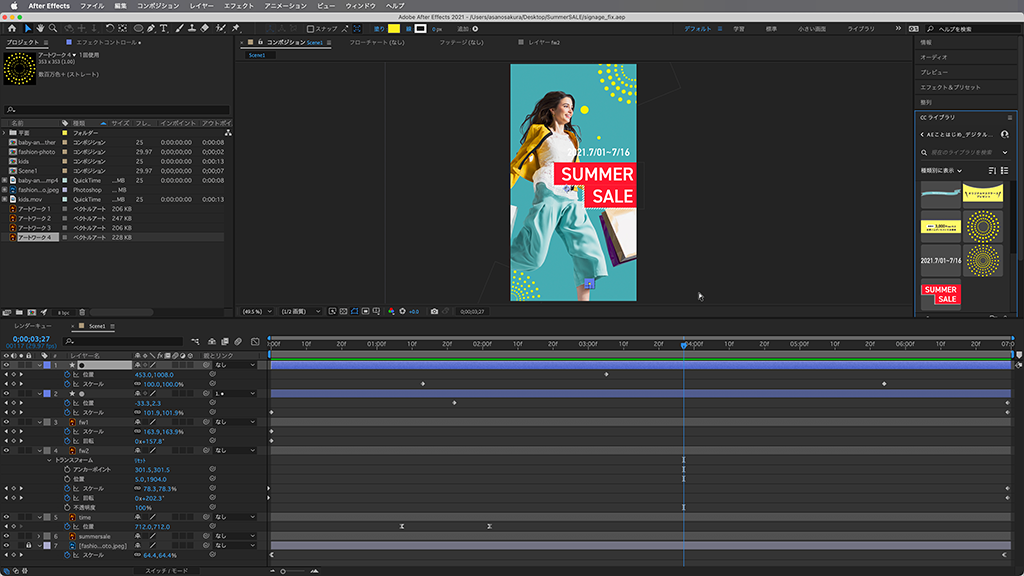This screenshot has width=1024, height=576.
Task: Hide the summersale layer using its eye
Action: (x=6, y=536)
